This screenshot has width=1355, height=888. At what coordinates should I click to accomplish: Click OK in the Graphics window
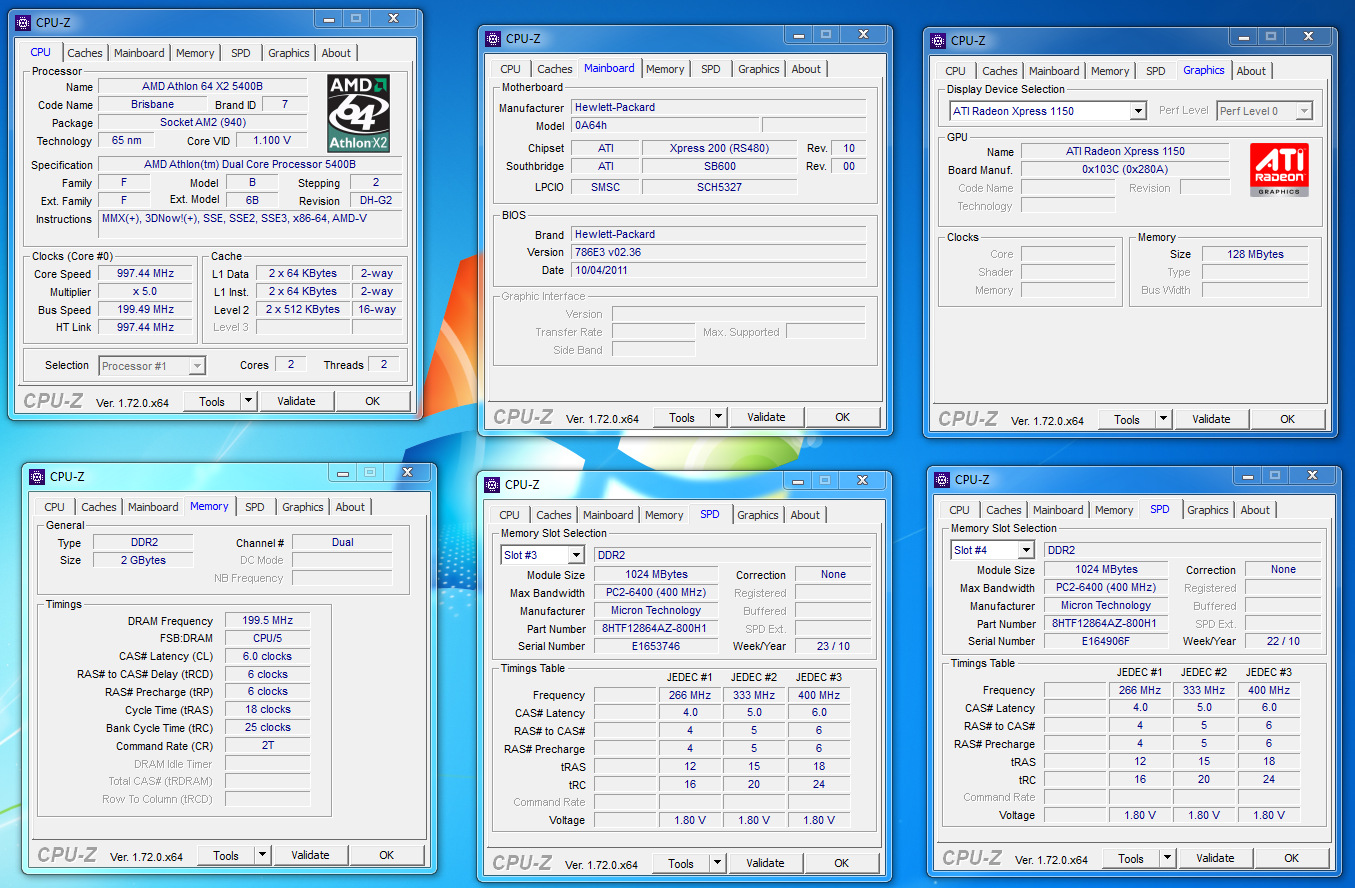pos(1288,419)
